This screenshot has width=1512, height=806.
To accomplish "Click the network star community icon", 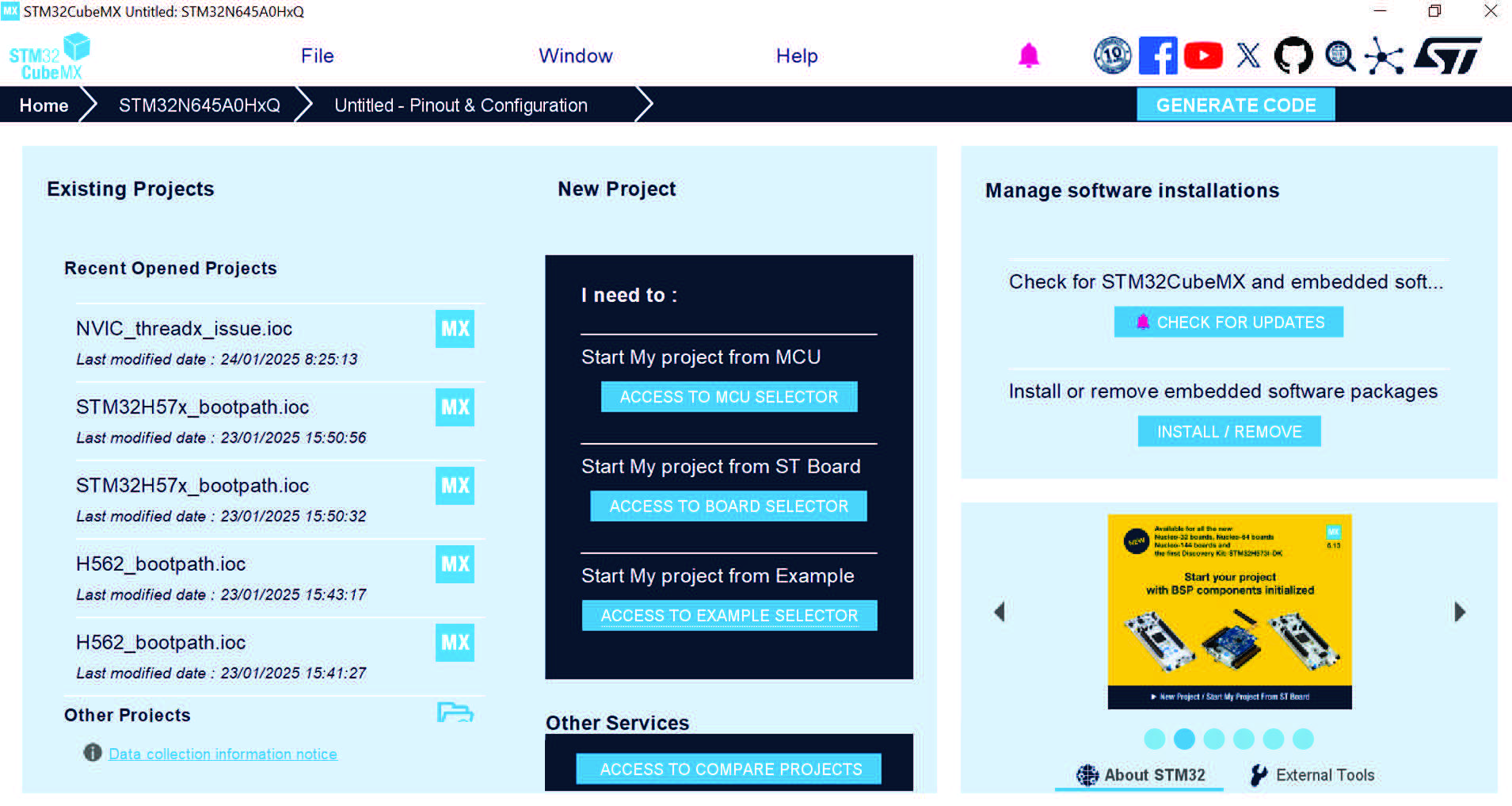I will 1384,55.
